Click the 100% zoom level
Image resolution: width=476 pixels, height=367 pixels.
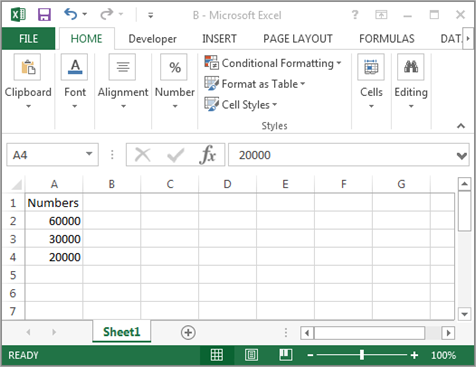[443, 355]
